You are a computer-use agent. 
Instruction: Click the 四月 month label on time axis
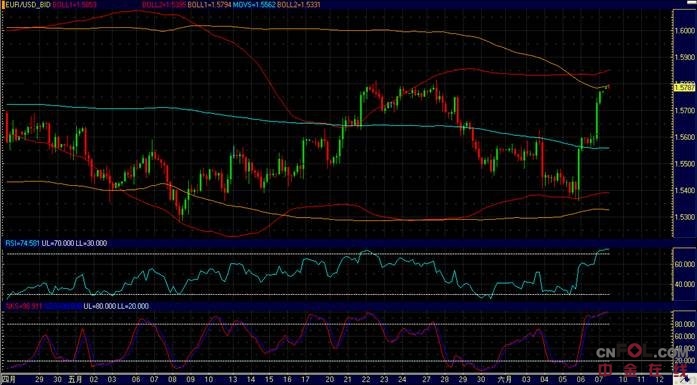click(9, 380)
